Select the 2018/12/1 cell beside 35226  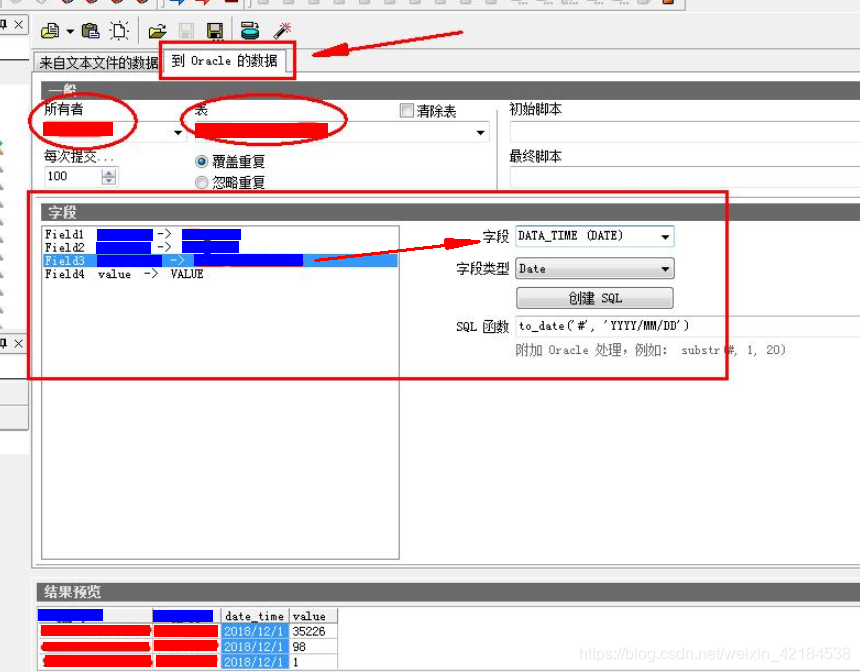255,632
